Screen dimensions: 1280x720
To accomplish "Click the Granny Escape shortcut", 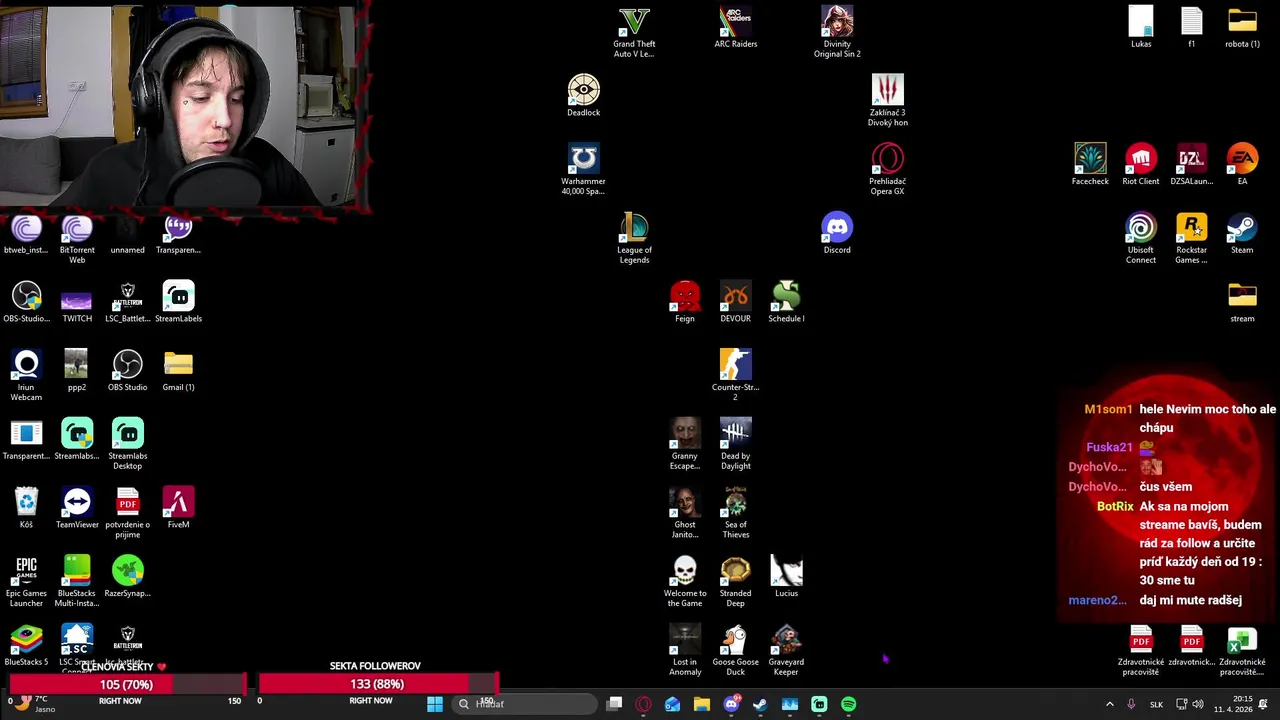I will click(x=685, y=444).
